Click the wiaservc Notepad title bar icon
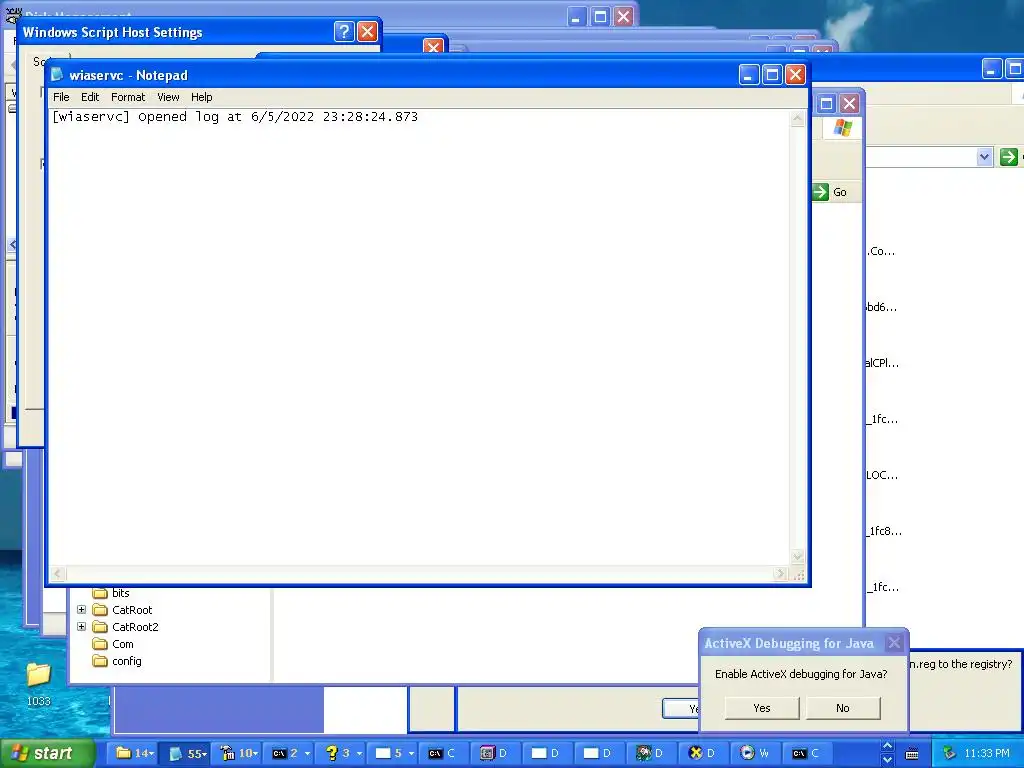Viewport: 1024px width, 768px height. point(57,74)
